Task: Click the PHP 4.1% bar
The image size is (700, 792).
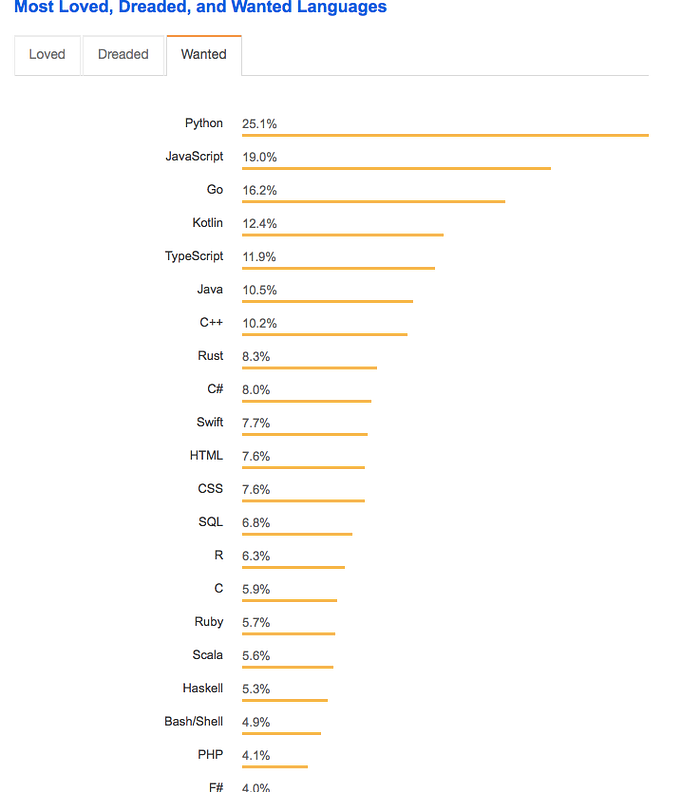Action: [x=275, y=767]
